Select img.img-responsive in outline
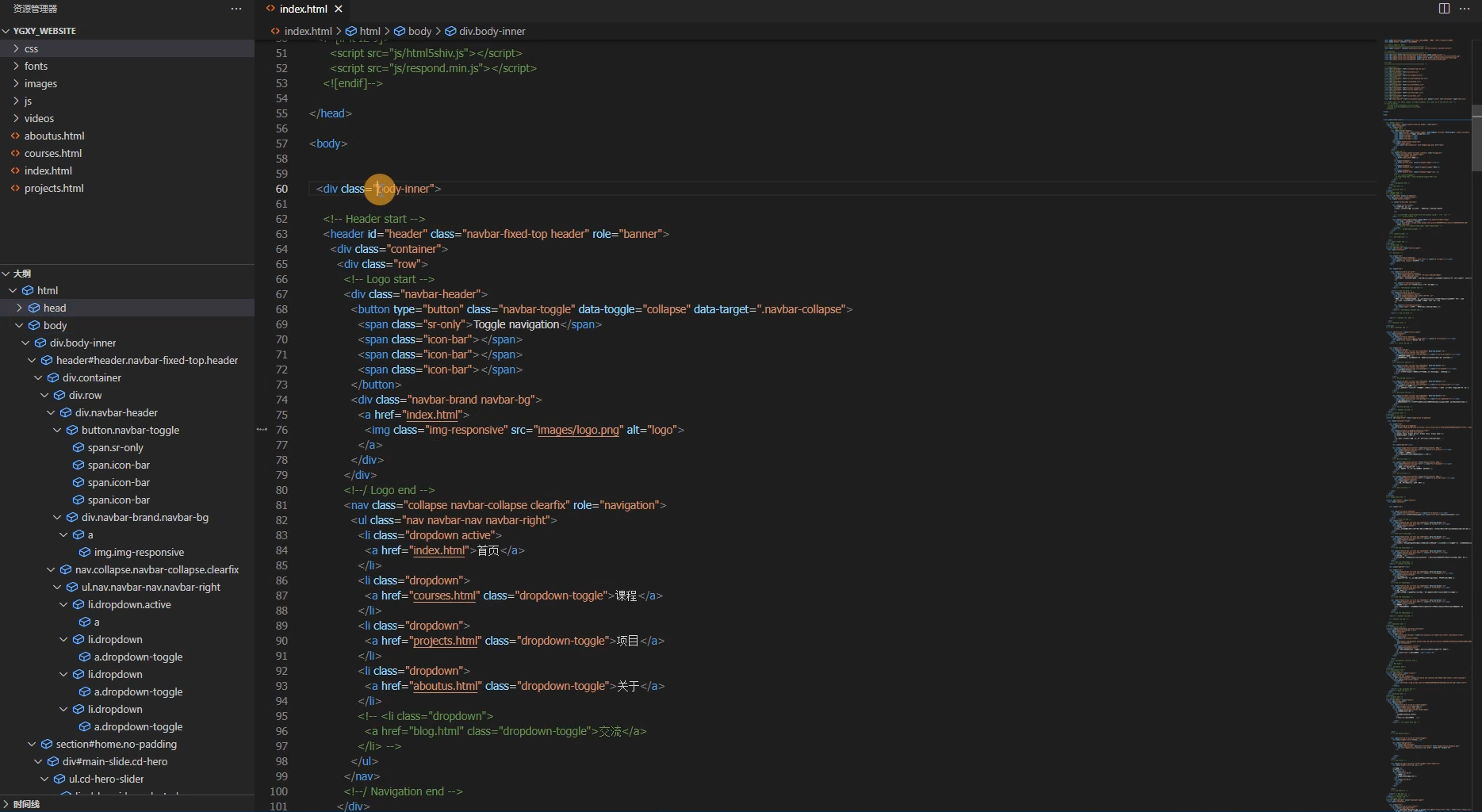 click(x=139, y=552)
